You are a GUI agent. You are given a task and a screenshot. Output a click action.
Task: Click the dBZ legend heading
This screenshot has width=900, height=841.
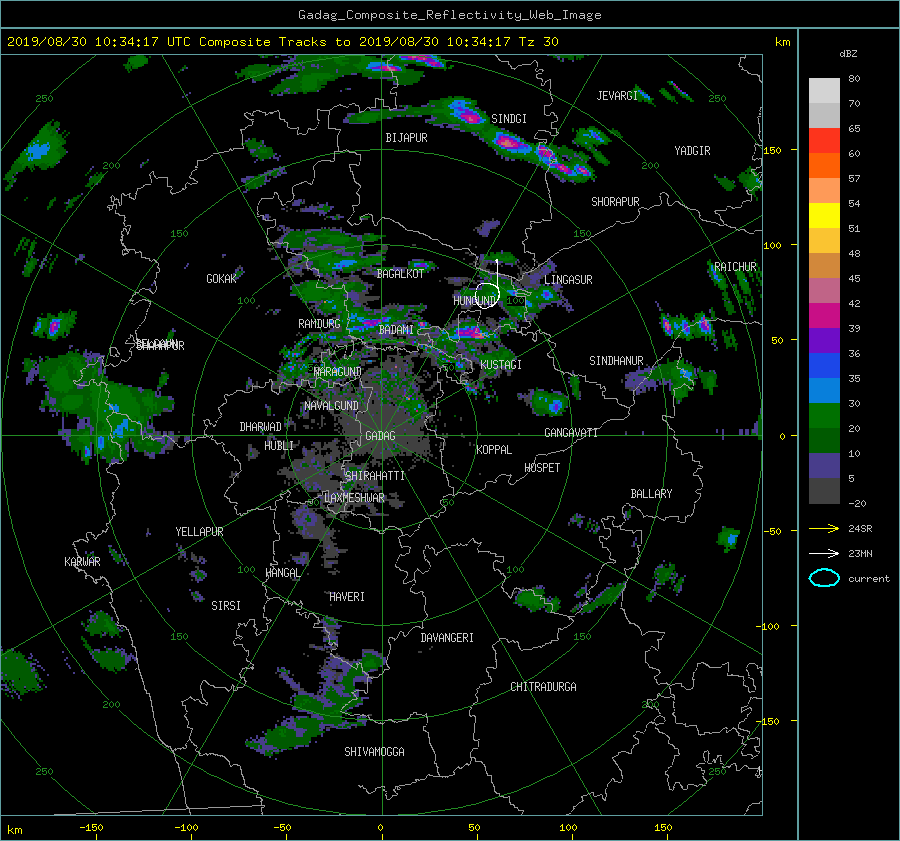[x=848, y=54]
